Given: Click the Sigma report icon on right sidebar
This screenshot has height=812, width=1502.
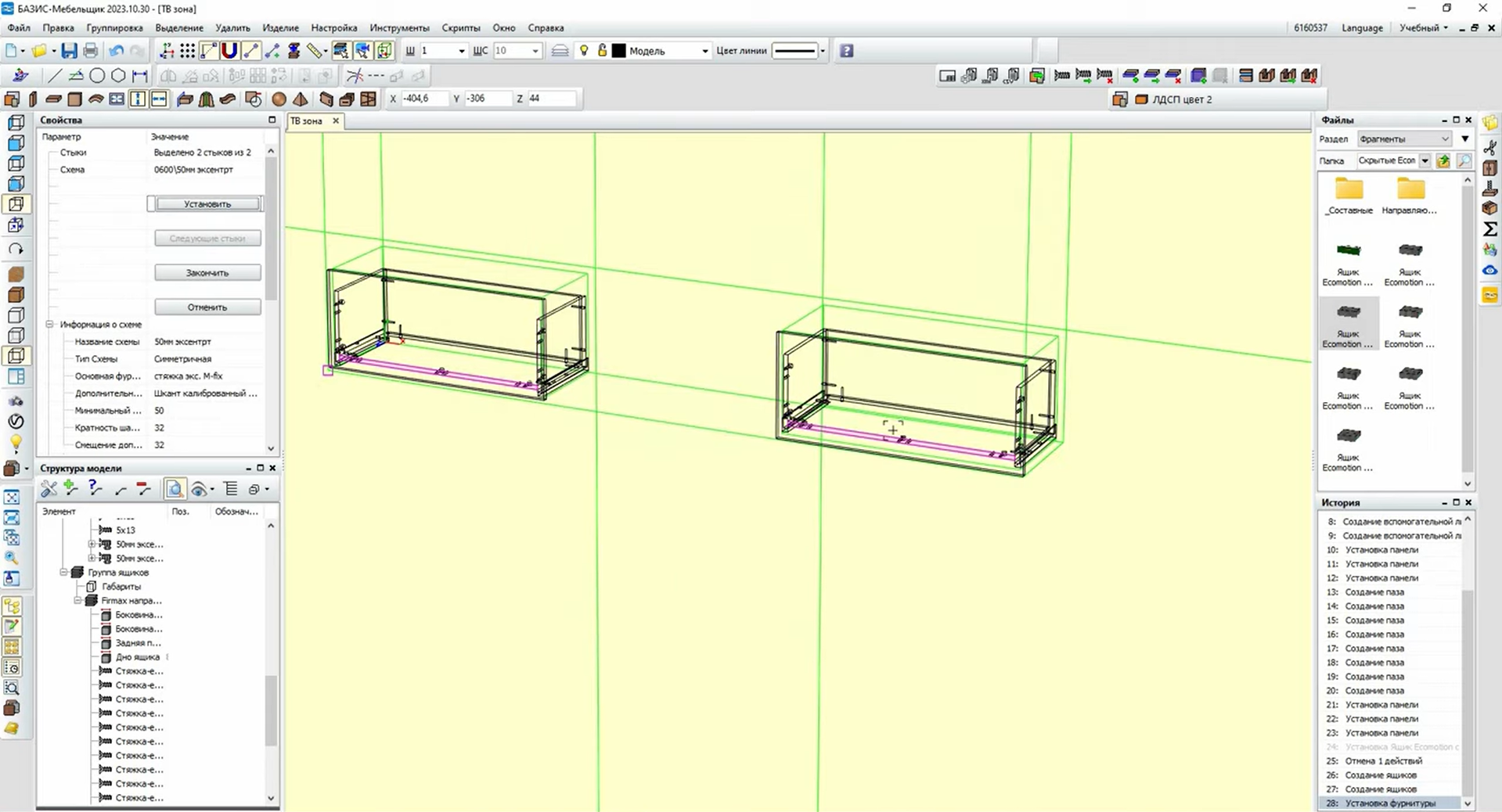Looking at the screenshot, I should [1490, 229].
